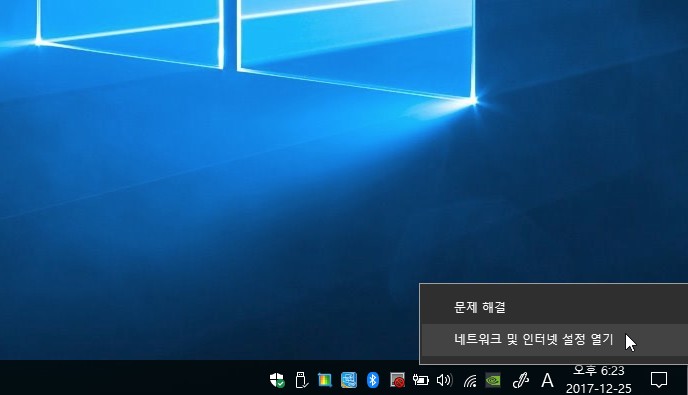Open the green NVIDIA settings tray icon

[493, 380]
